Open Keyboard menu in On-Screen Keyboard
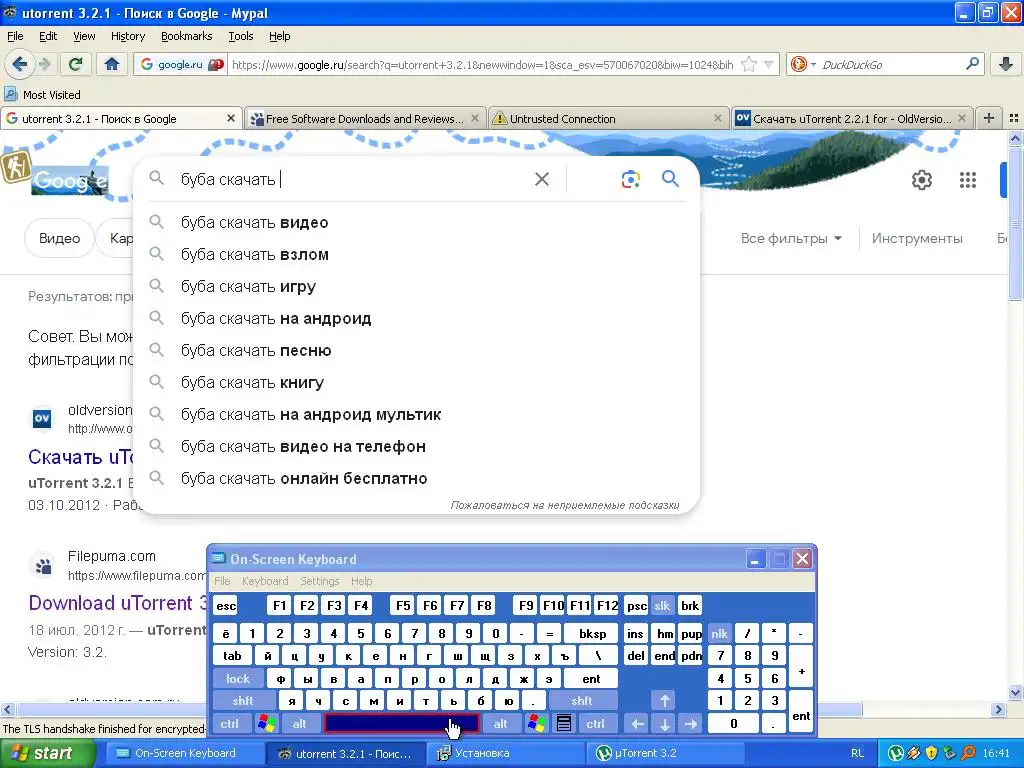The height and width of the screenshot is (768, 1024). [264, 581]
